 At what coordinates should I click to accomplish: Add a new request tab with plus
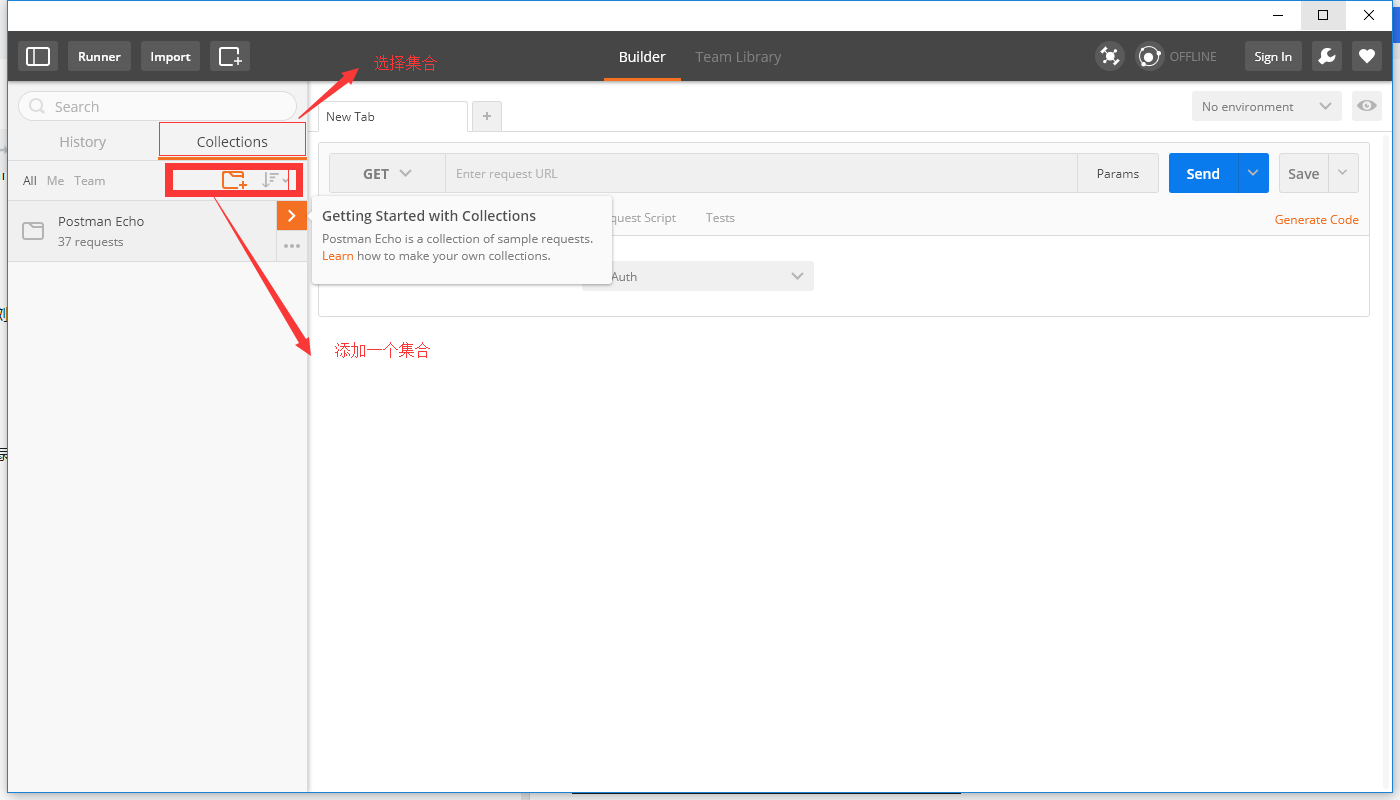coord(487,117)
